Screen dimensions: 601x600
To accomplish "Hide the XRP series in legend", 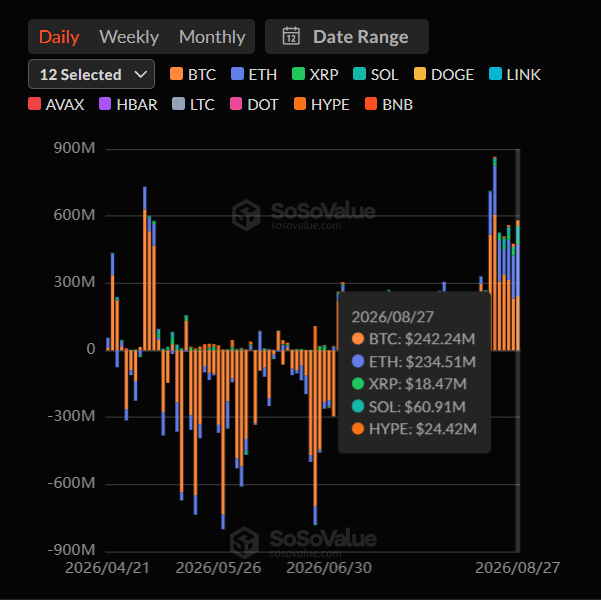I will point(315,74).
